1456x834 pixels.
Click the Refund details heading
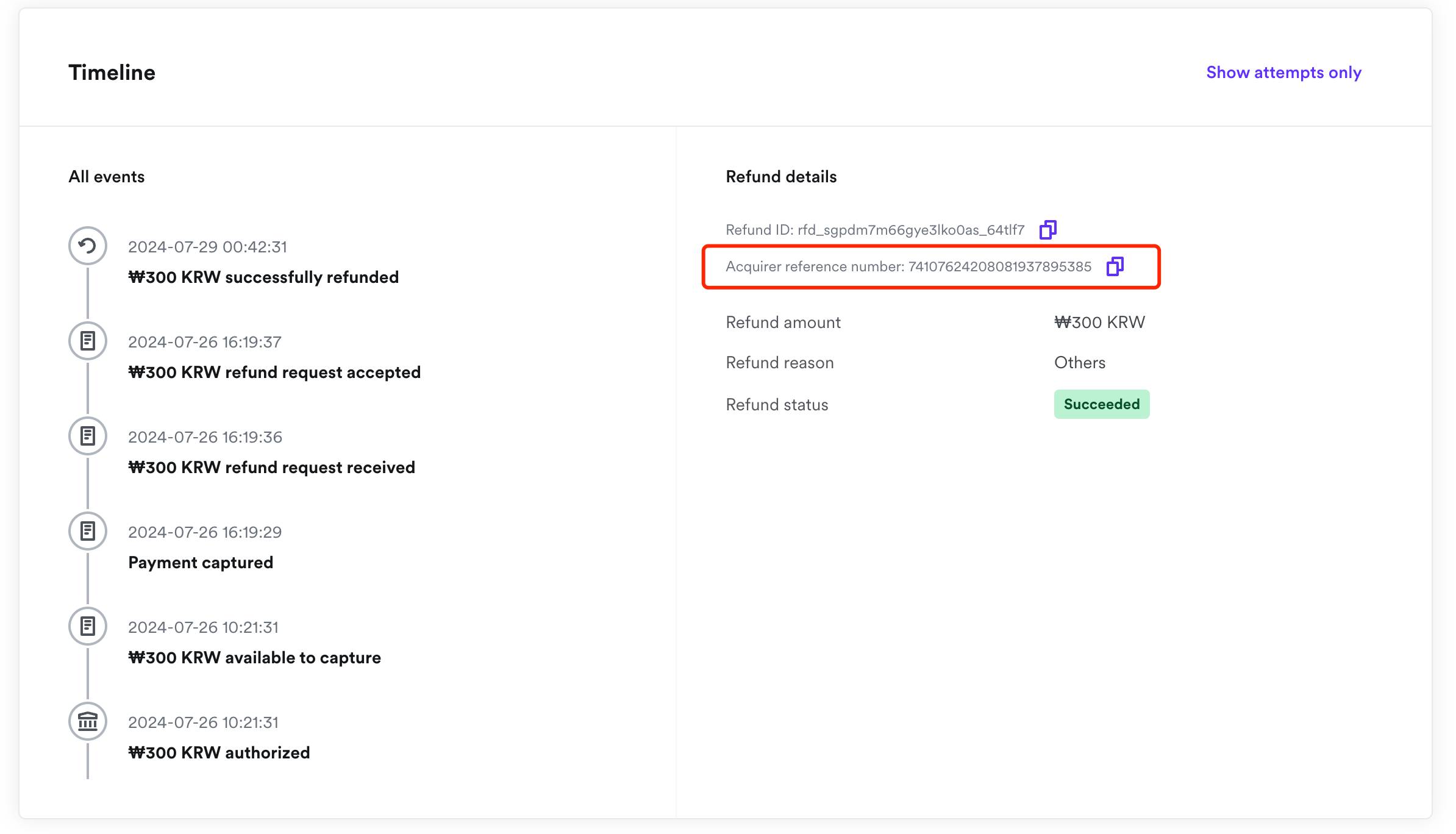tap(781, 176)
